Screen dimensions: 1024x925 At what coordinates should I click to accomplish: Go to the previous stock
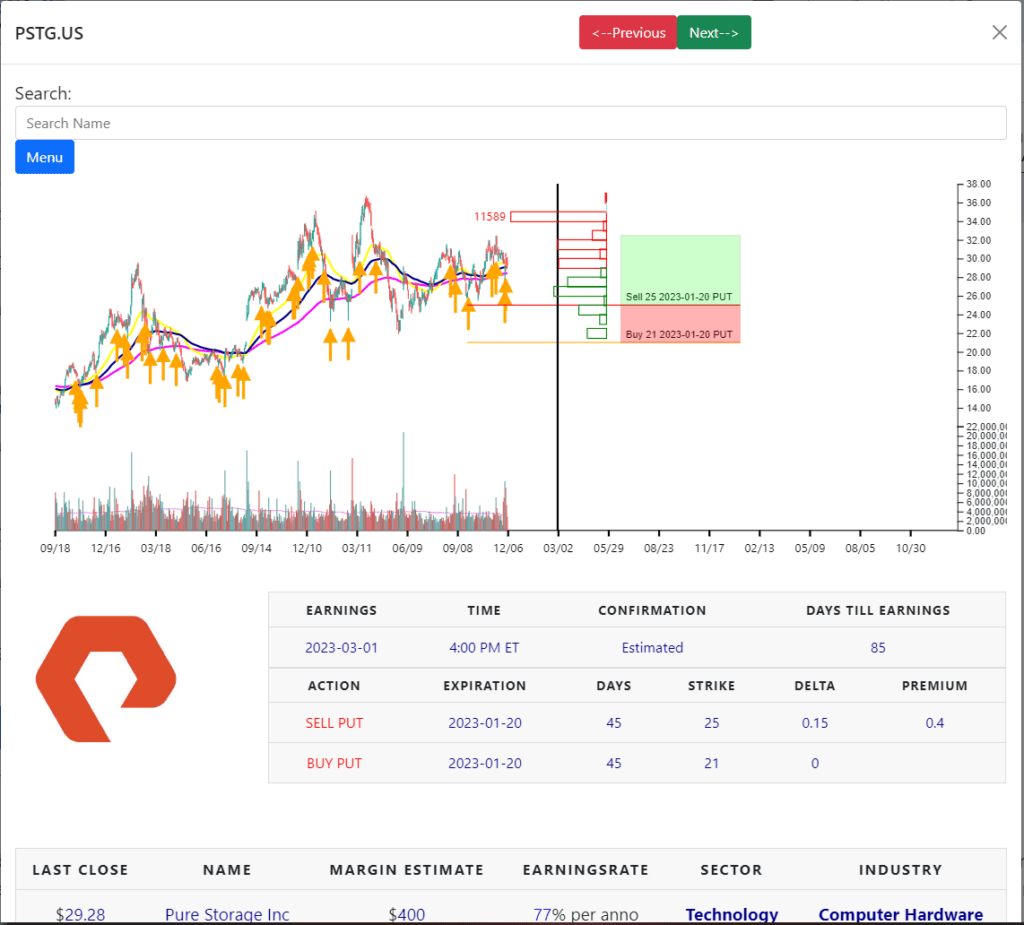pos(628,33)
